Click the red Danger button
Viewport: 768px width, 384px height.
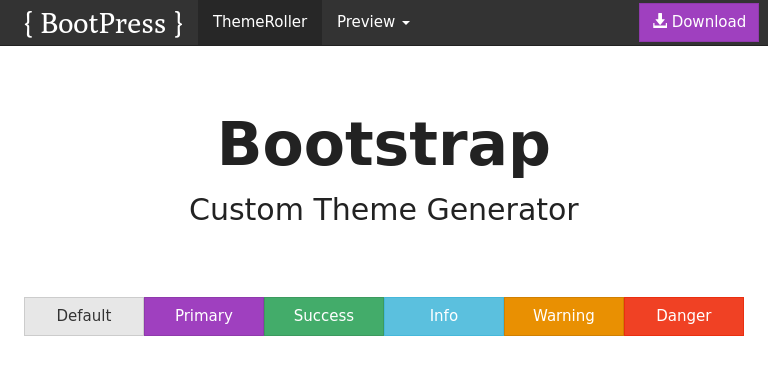pos(684,316)
